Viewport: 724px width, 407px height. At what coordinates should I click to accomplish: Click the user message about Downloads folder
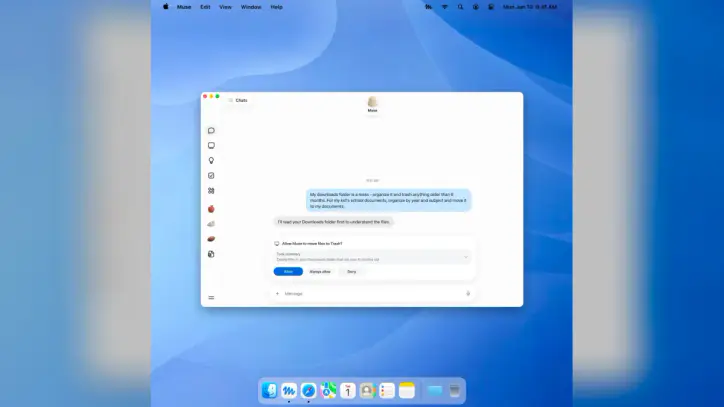pos(388,200)
